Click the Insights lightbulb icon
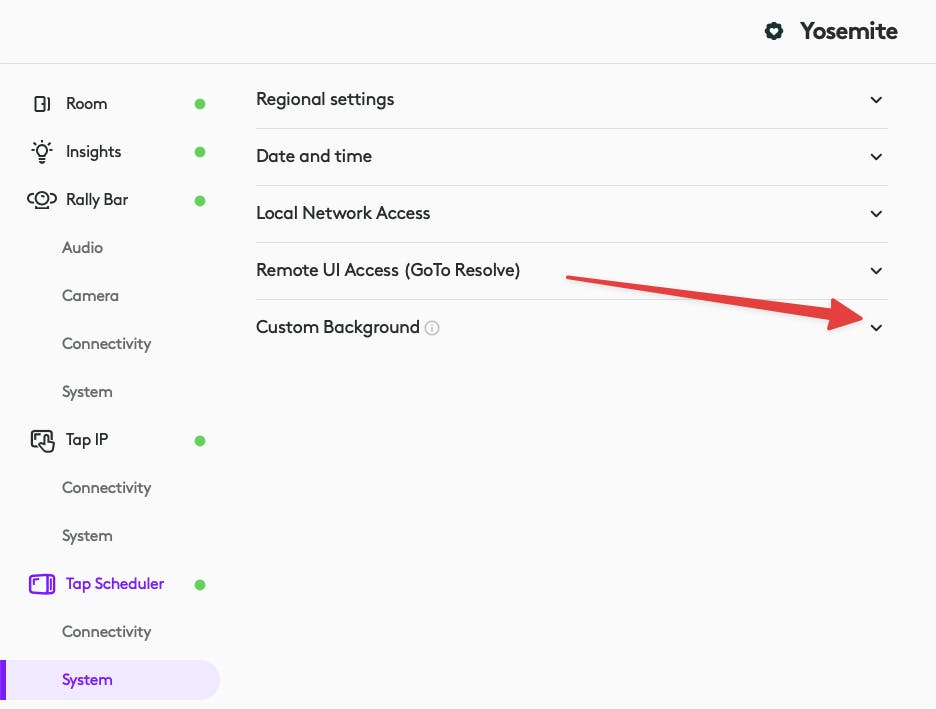Screen dimensions: 936x709 click(x=41, y=152)
